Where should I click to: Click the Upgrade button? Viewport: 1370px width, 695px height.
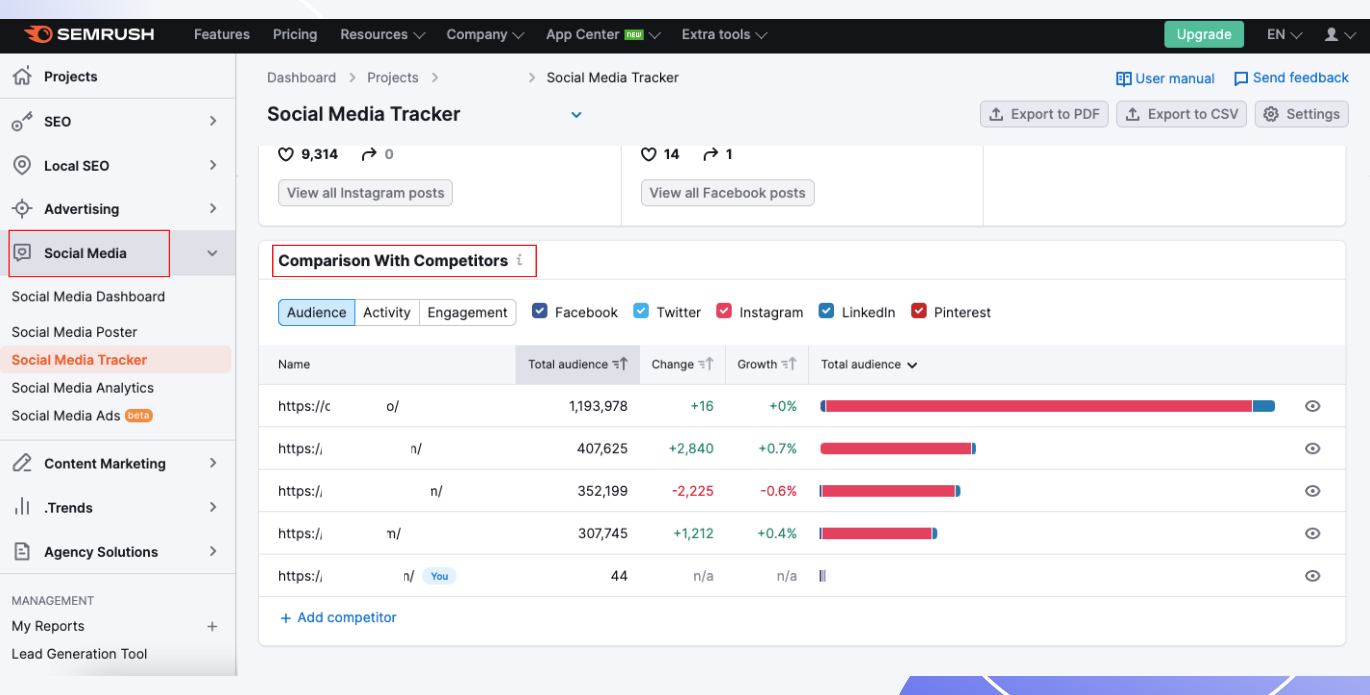click(x=1204, y=34)
